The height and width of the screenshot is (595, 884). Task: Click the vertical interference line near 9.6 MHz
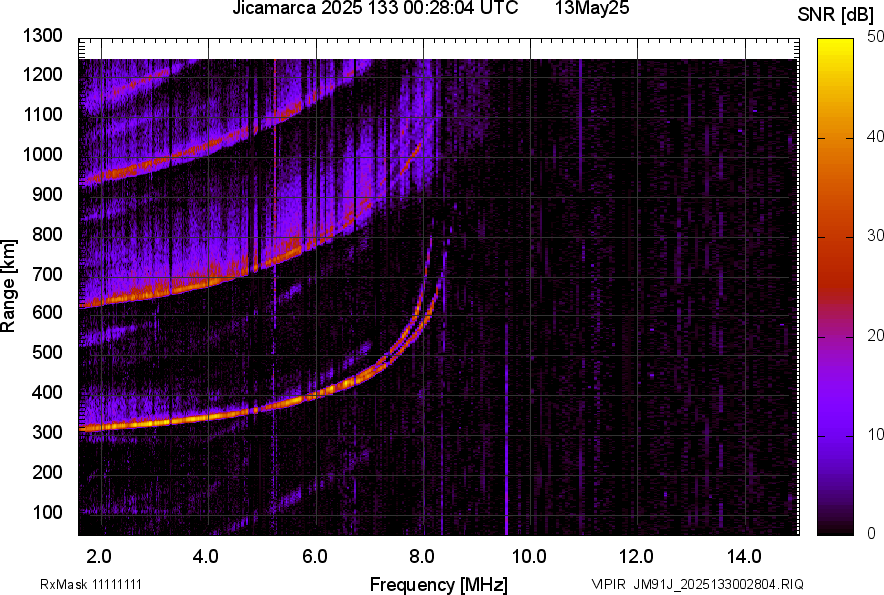506,429
